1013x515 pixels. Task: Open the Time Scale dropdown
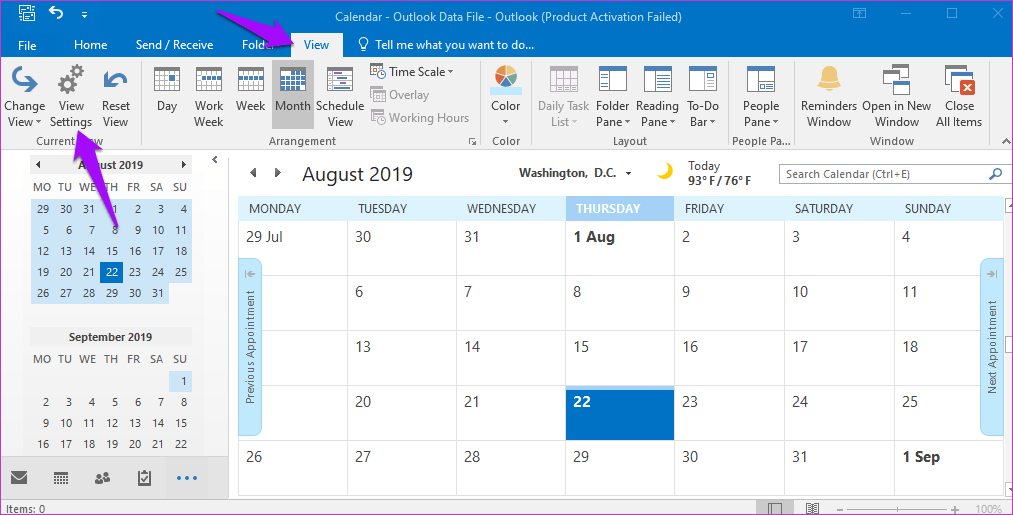412,72
